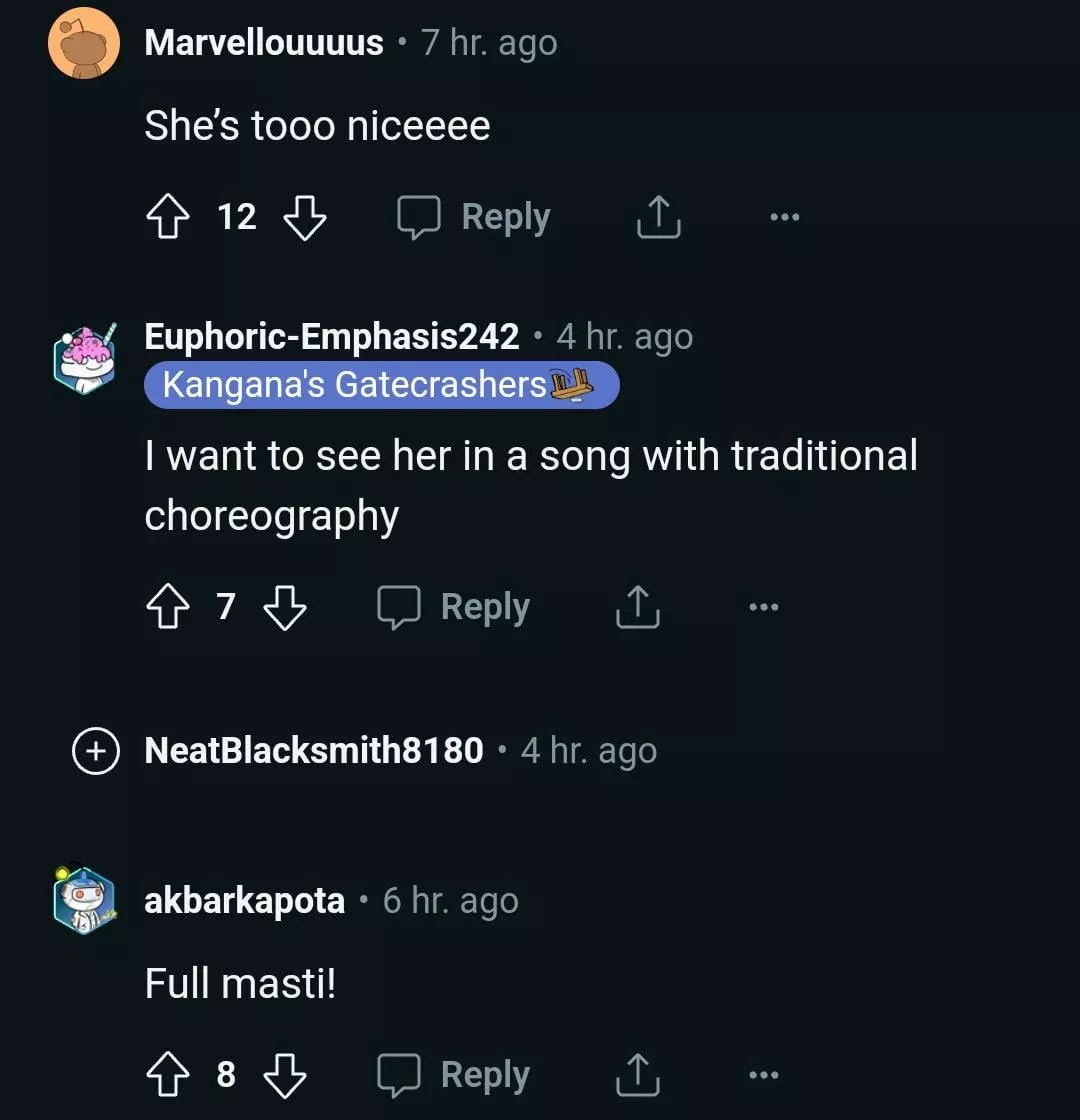Screen dimensions: 1080x1120
Task: Downvote the traditional choreography comment
Action: coord(285,607)
